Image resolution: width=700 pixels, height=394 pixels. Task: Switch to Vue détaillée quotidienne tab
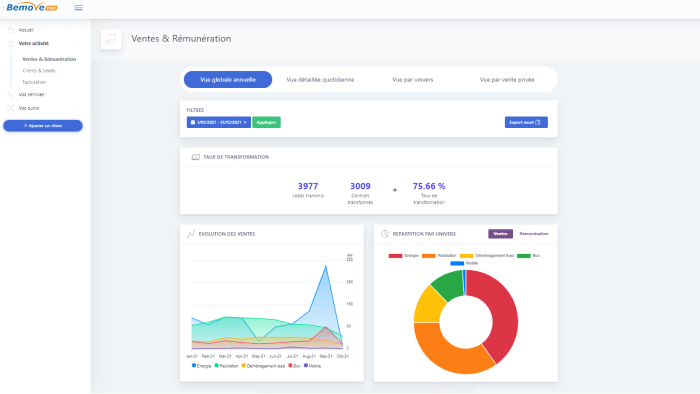(320, 79)
